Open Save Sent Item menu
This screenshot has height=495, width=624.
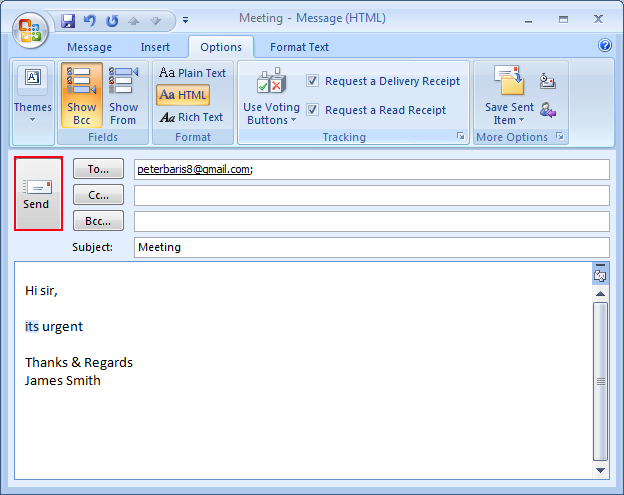point(509,95)
